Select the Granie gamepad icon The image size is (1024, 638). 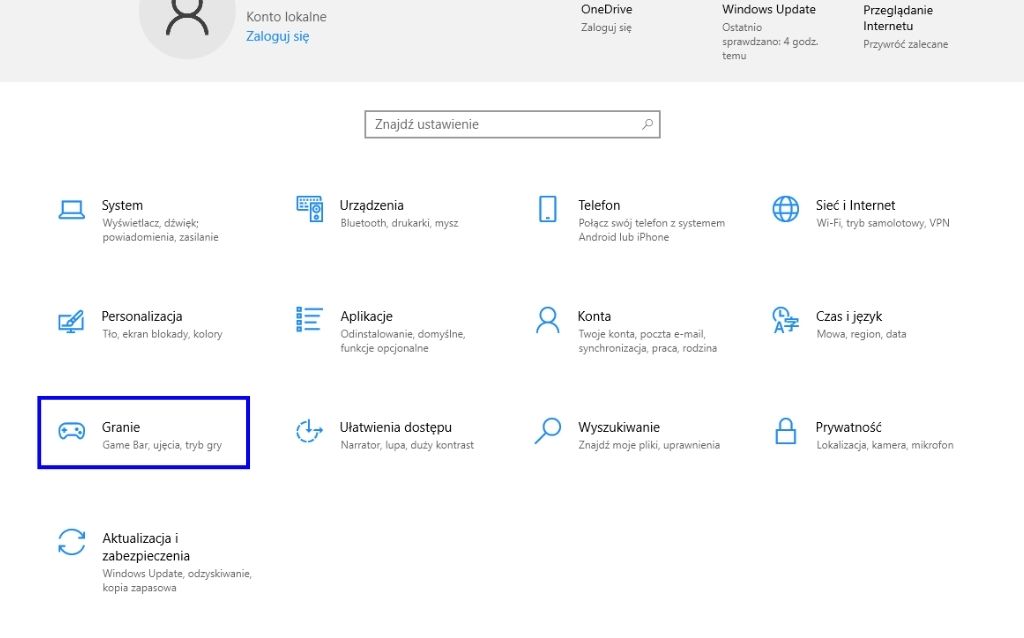(x=71, y=431)
